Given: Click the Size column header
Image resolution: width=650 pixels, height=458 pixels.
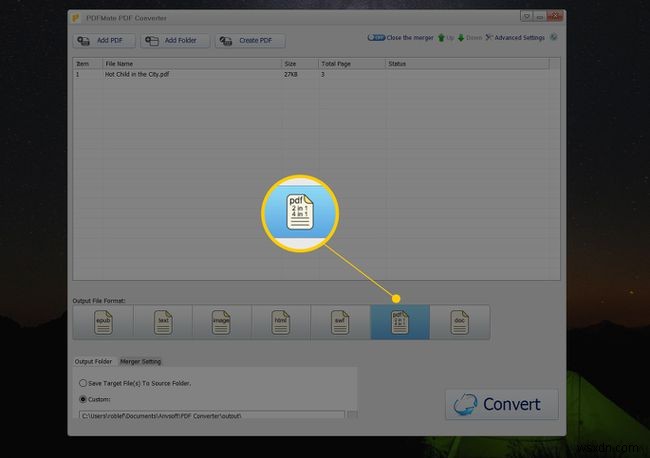Looking at the screenshot, I should point(300,64).
